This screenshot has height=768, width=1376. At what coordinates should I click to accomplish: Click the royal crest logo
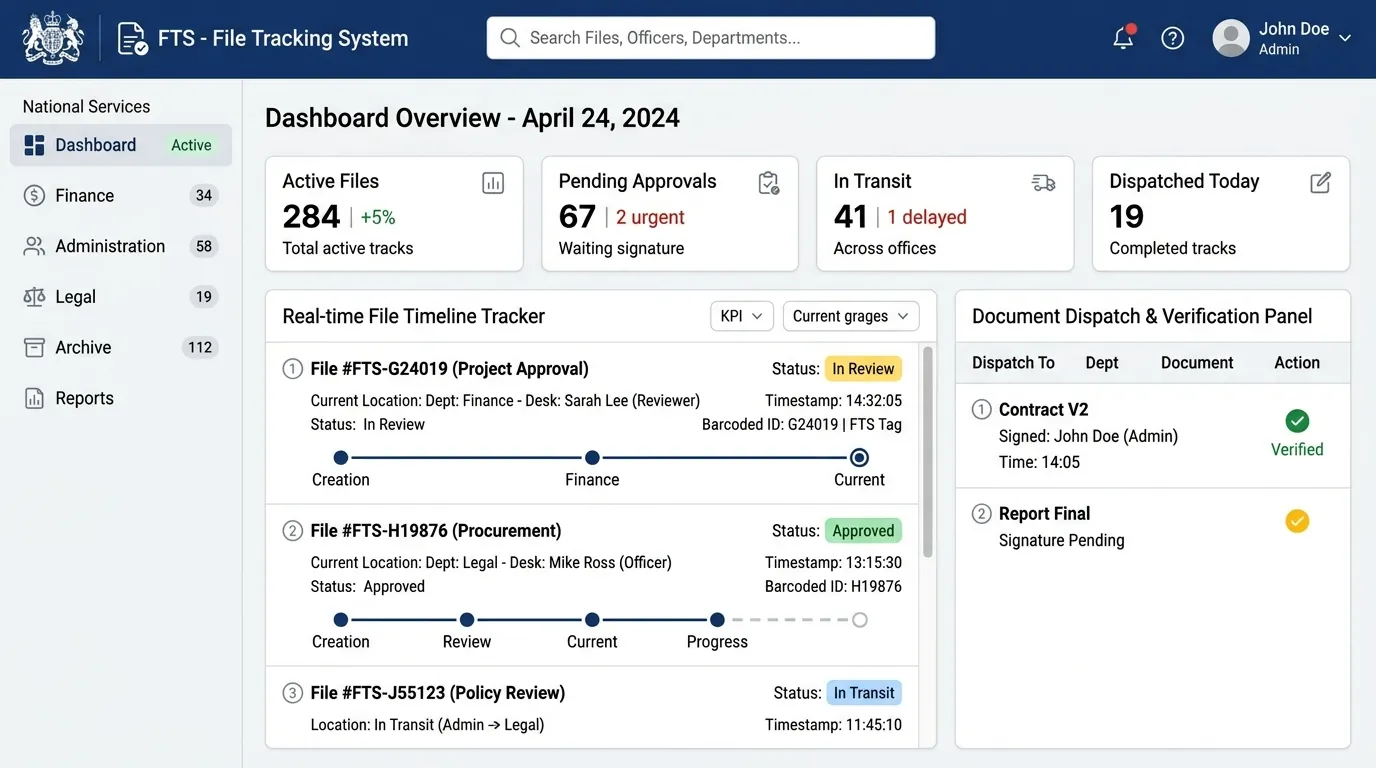(x=53, y=38)
